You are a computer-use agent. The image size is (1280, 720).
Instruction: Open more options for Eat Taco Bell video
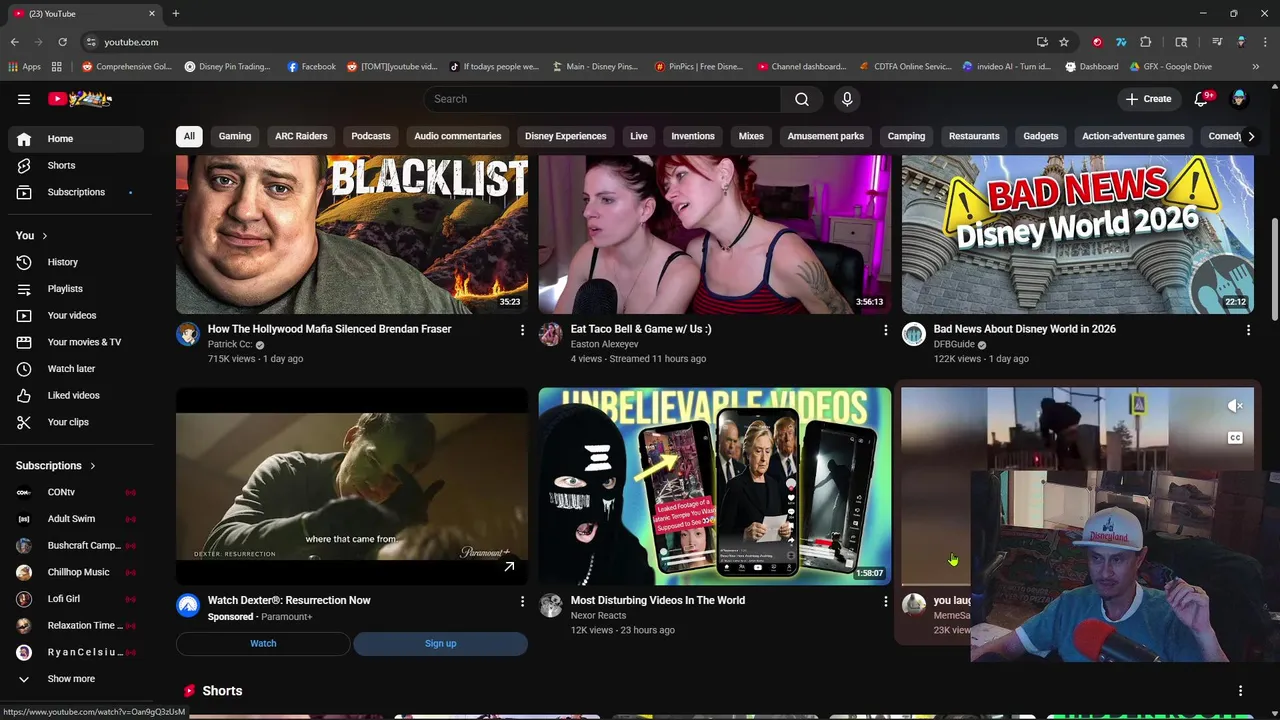885,330
